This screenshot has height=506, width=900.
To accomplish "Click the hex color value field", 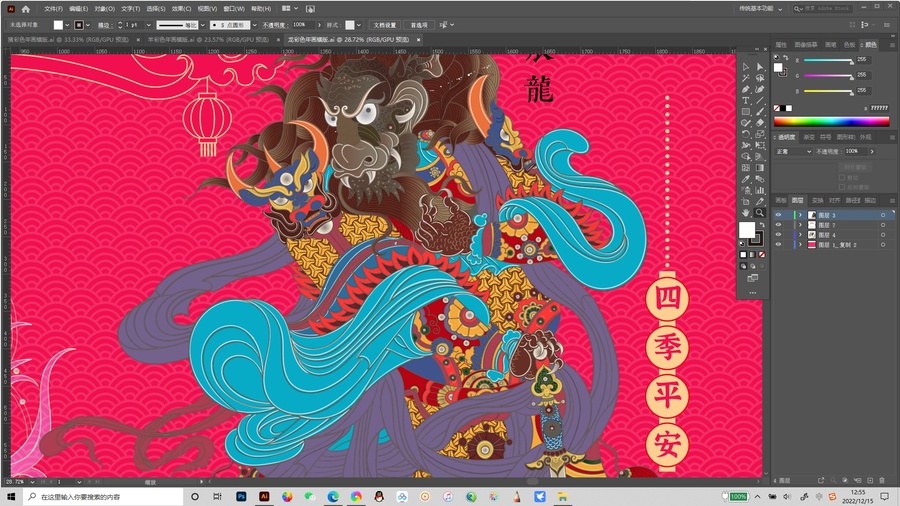I will [879, 108].
